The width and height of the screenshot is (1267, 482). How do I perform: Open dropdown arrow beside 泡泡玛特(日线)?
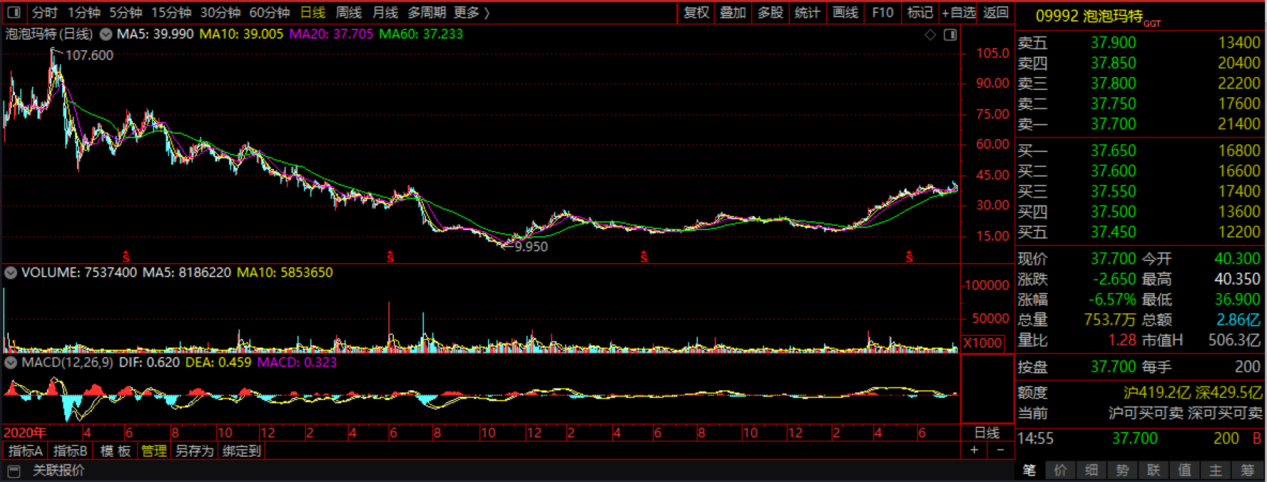tap(104, 34)
